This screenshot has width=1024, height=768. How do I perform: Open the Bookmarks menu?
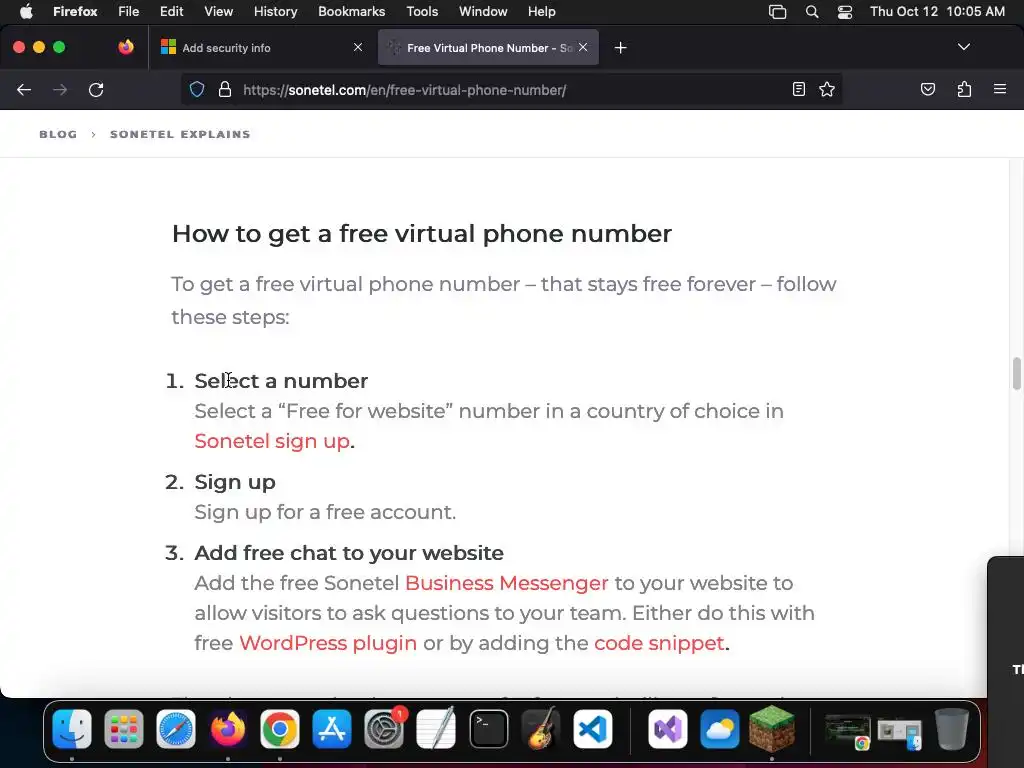pyautogui.click(x=351, y=12)
